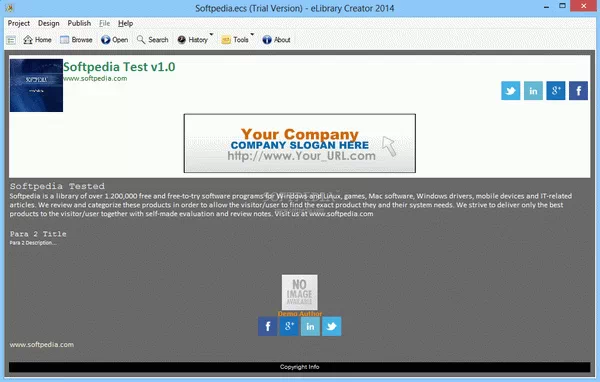Go to Home in the toolbar
The image size is (600, 382).
tap(38, 40)
